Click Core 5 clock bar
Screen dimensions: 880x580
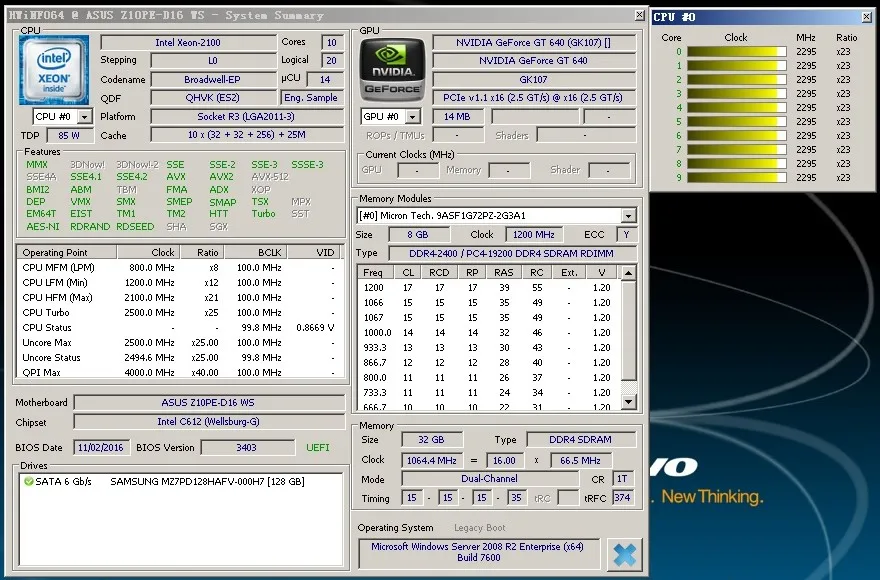click(x=736, y=122)
